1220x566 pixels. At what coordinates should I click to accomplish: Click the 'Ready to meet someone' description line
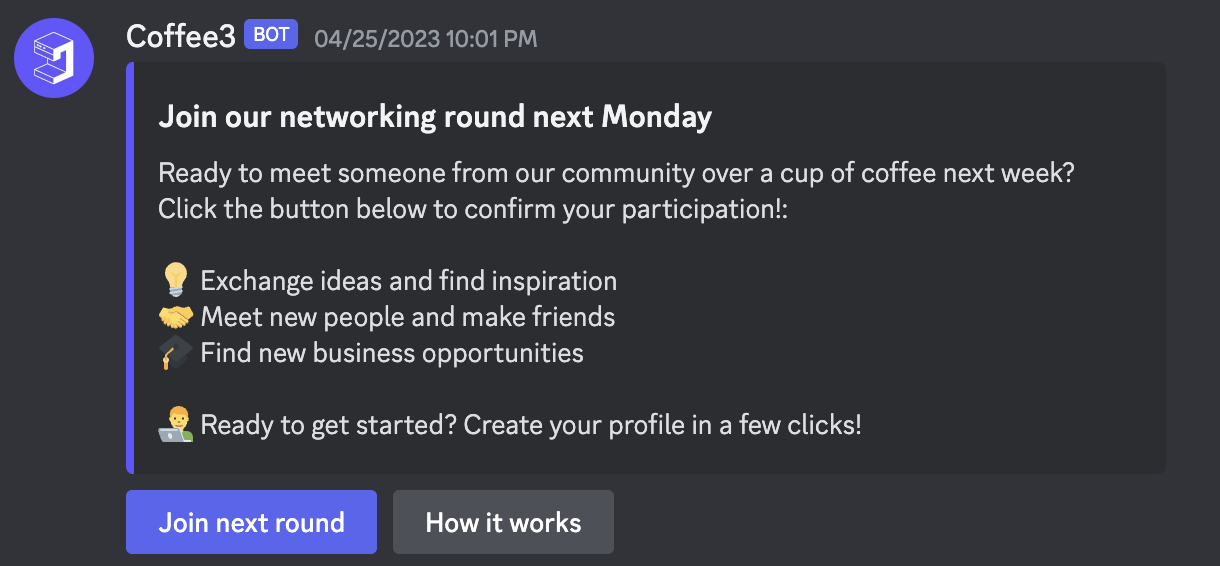[x=616, y=173]
